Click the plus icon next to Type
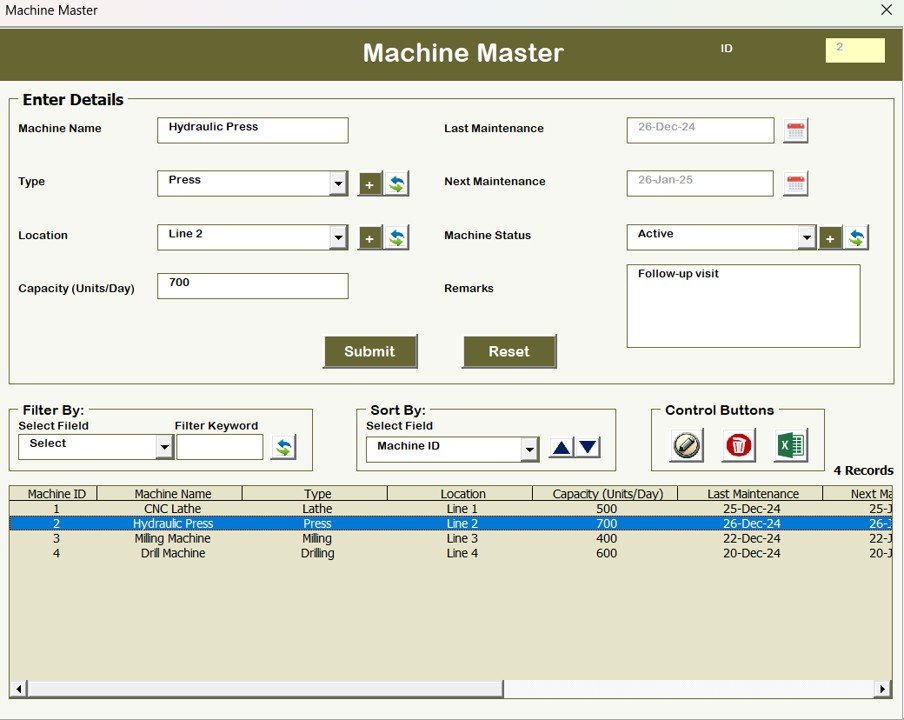Screen dimensions: 904x720 coord(369,183)
